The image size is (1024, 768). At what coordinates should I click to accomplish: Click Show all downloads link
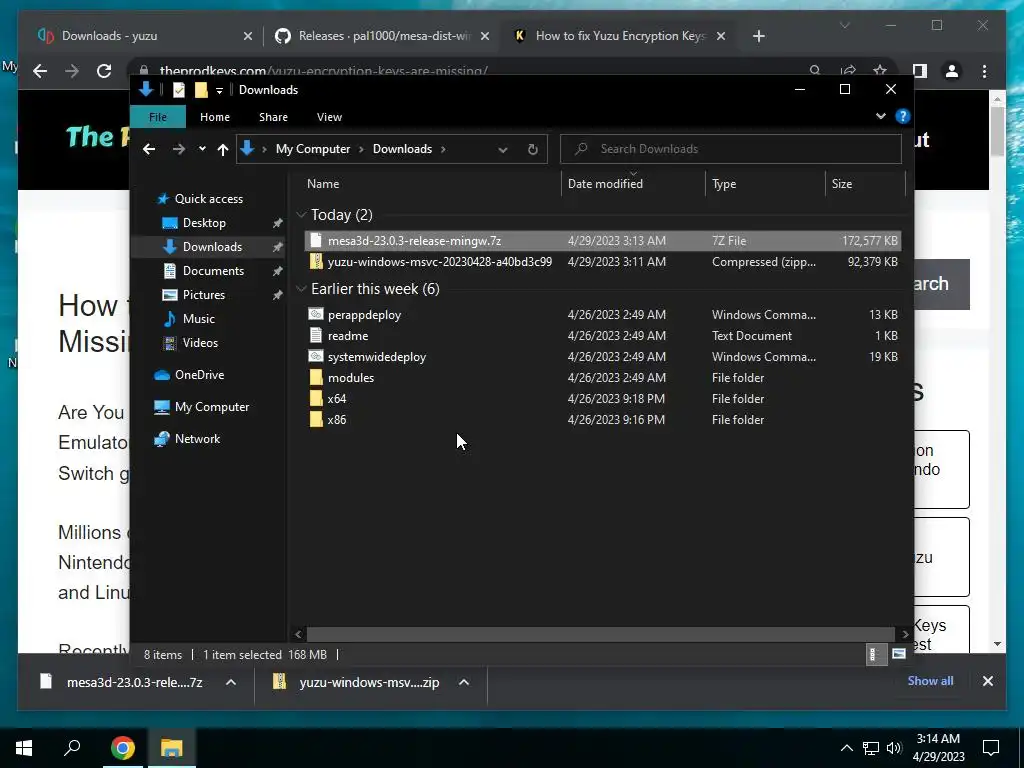point(930,681)
